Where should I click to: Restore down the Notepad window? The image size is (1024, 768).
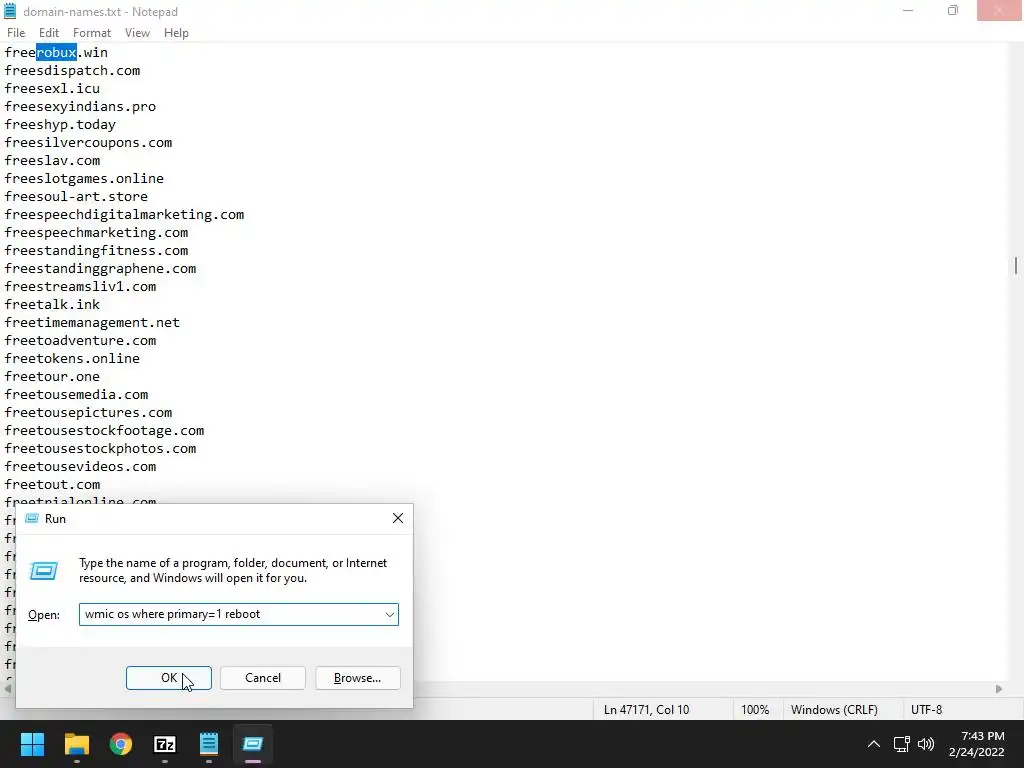coord(953,11)
